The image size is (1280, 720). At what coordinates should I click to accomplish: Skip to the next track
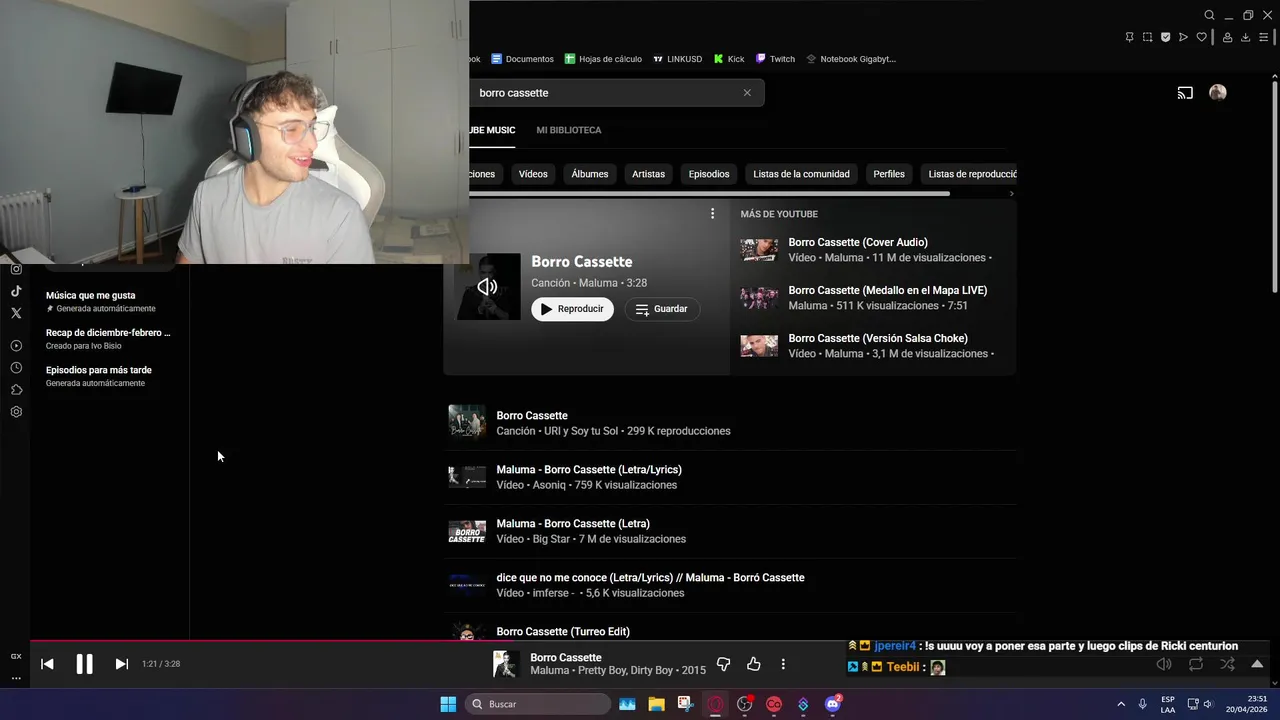click(x=122, y=664)
